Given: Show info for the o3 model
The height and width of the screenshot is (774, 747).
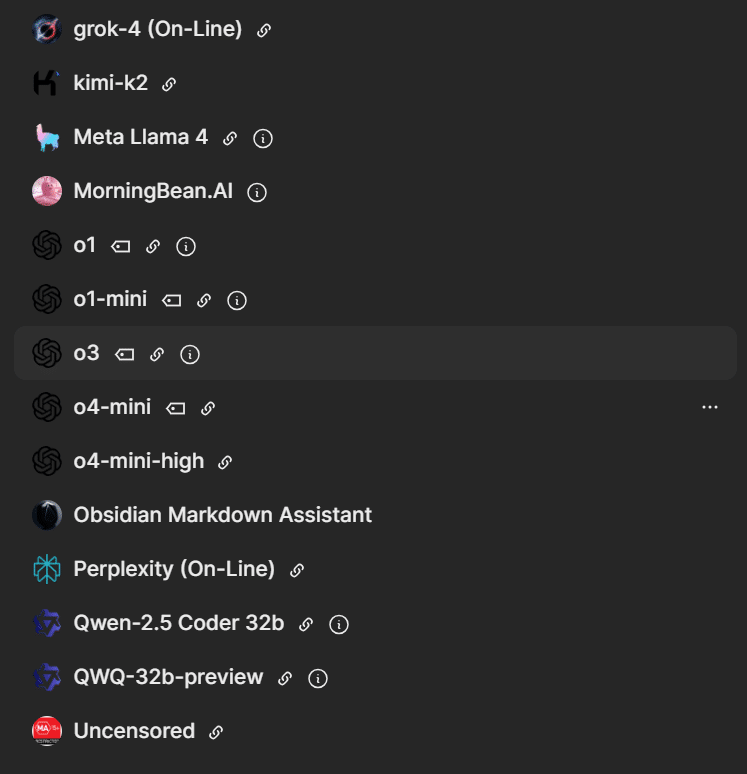Looking at the screenshot, I should pyautogui.click(x=190, y=354).
